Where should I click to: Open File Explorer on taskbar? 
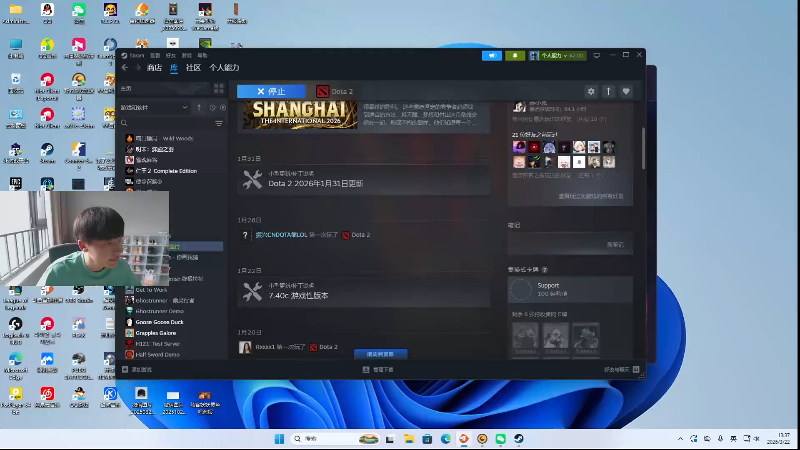tap(409, 439)
